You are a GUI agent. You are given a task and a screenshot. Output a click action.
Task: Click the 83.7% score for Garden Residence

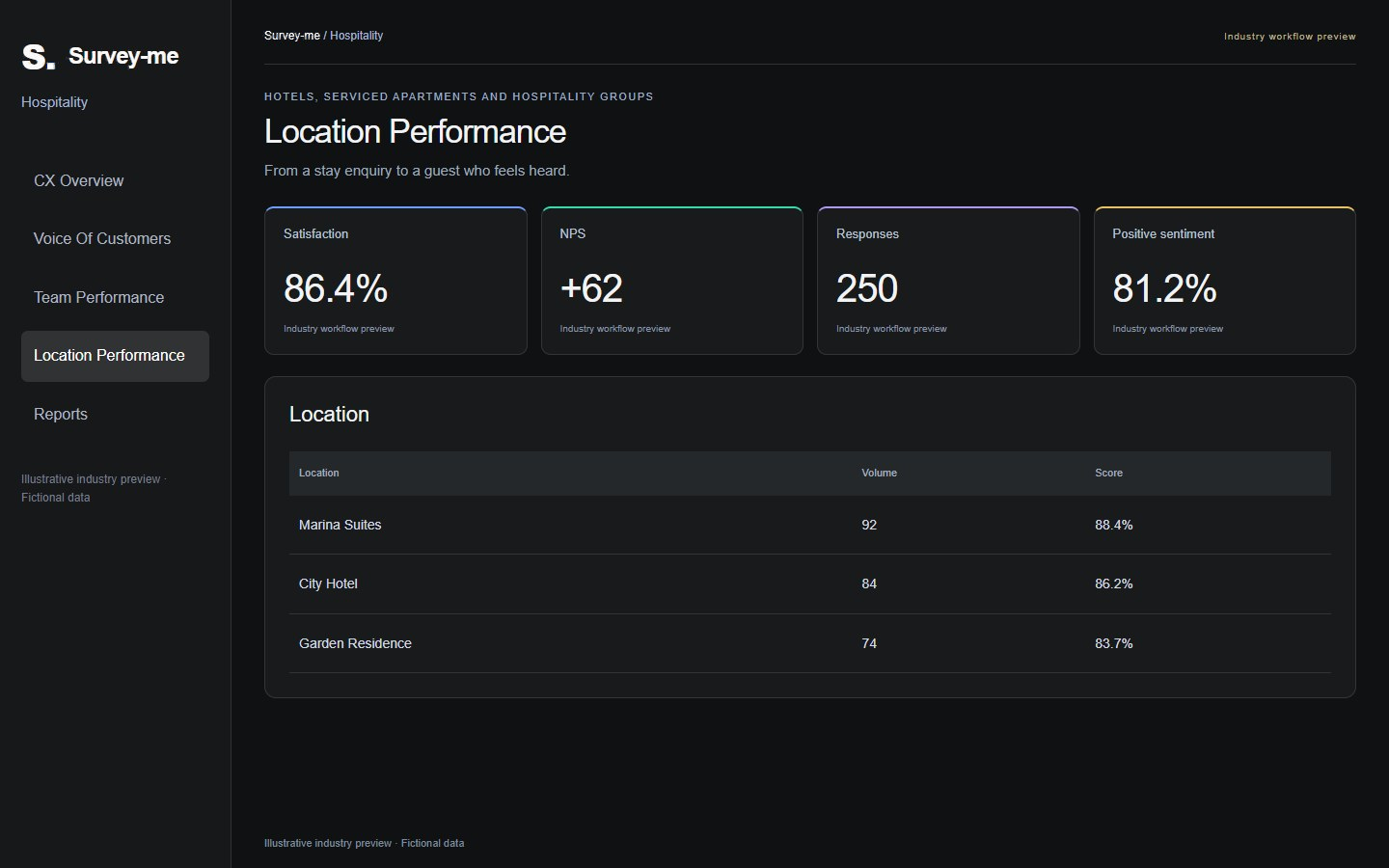click(1114, 644)
